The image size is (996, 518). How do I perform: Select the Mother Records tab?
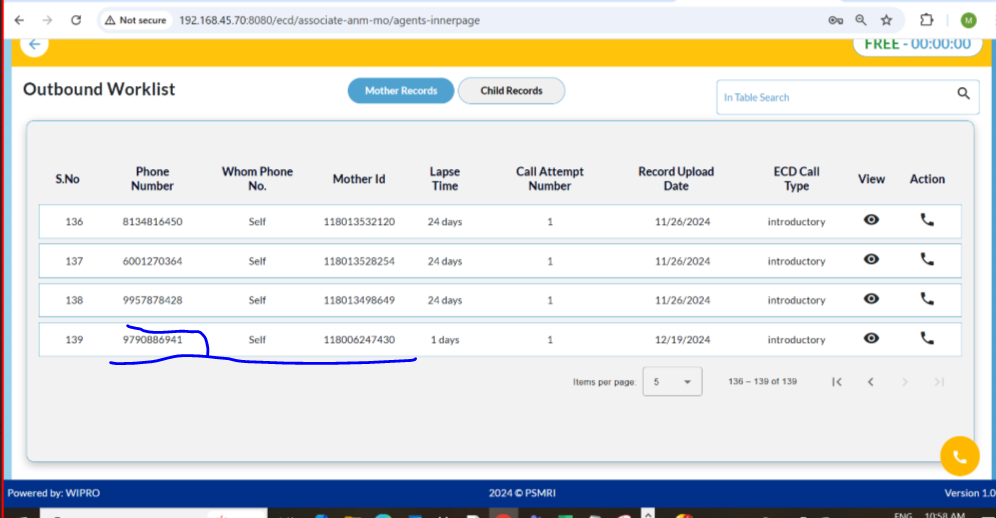click(400, 91)
